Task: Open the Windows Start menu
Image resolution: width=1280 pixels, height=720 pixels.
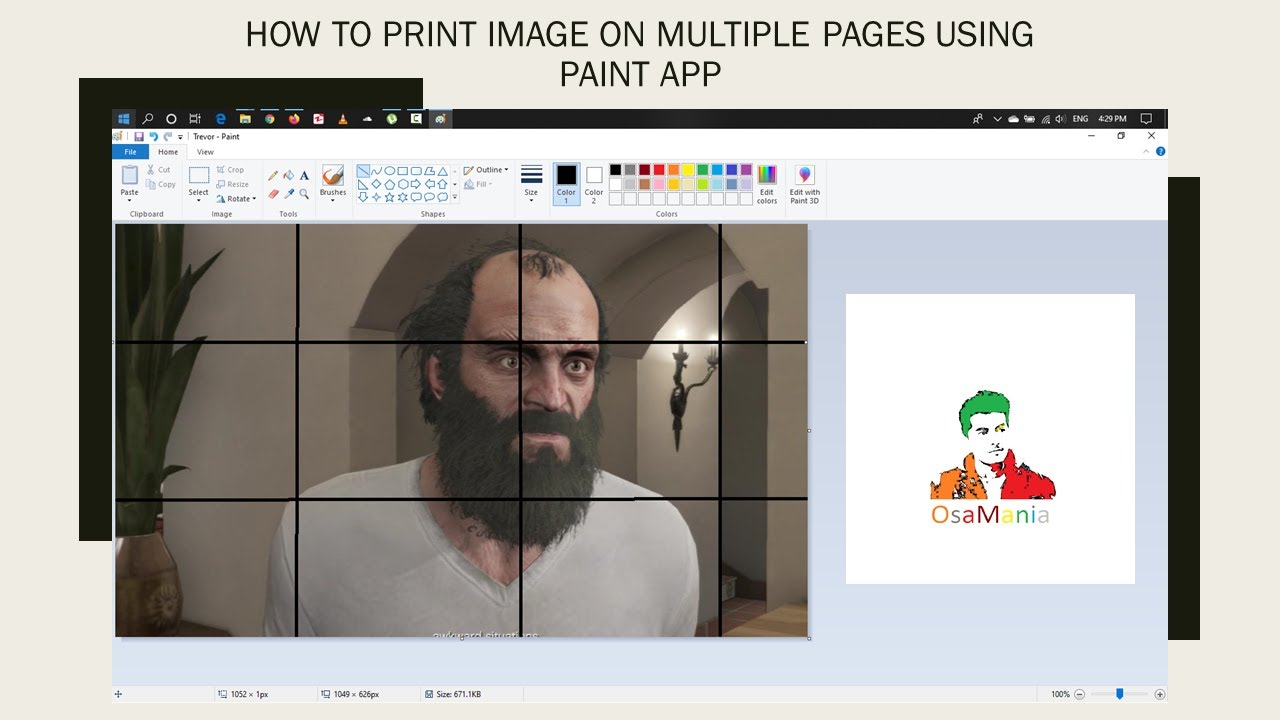Action: [x=124, y=118]
